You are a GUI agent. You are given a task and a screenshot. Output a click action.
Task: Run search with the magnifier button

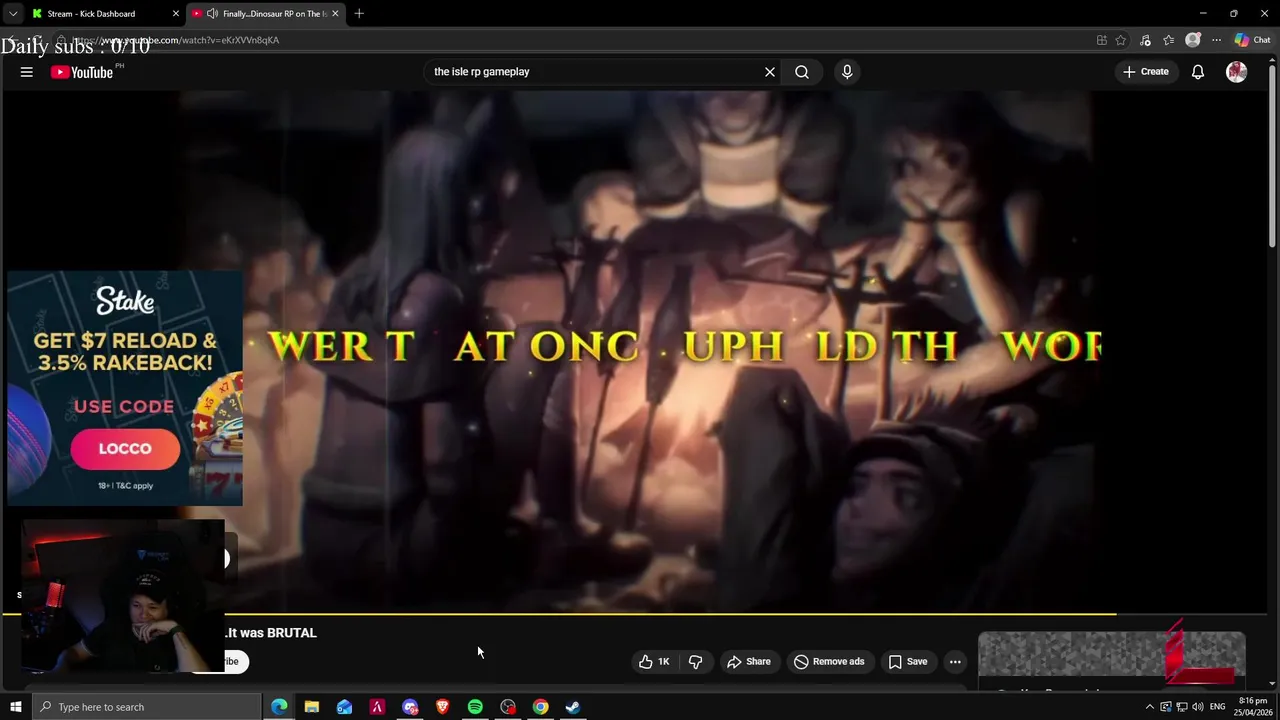(x=802, y=72)
